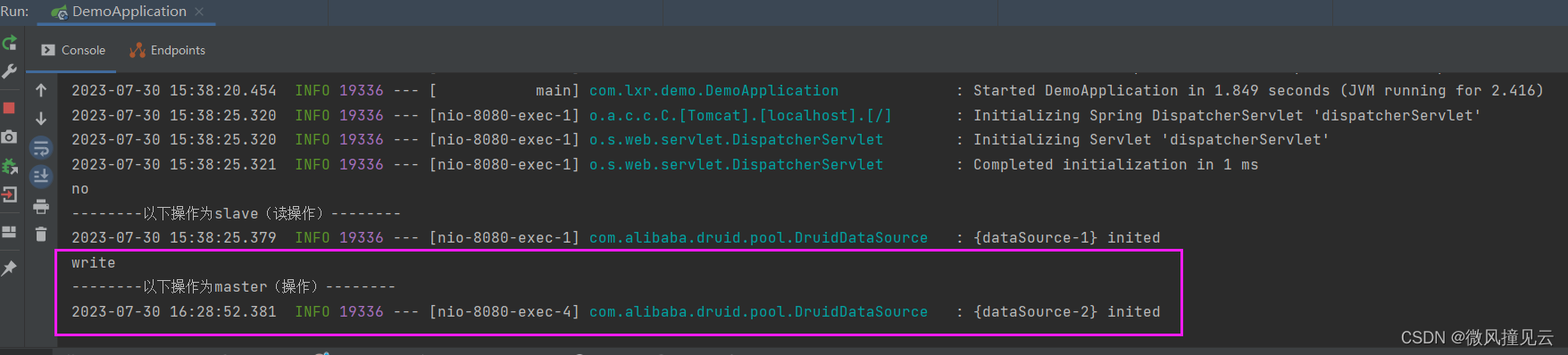Image resolution: width=1568 pixels, height=355 pixels.
Task: Click the up arrow to previous stack frame
Action: 41,90
